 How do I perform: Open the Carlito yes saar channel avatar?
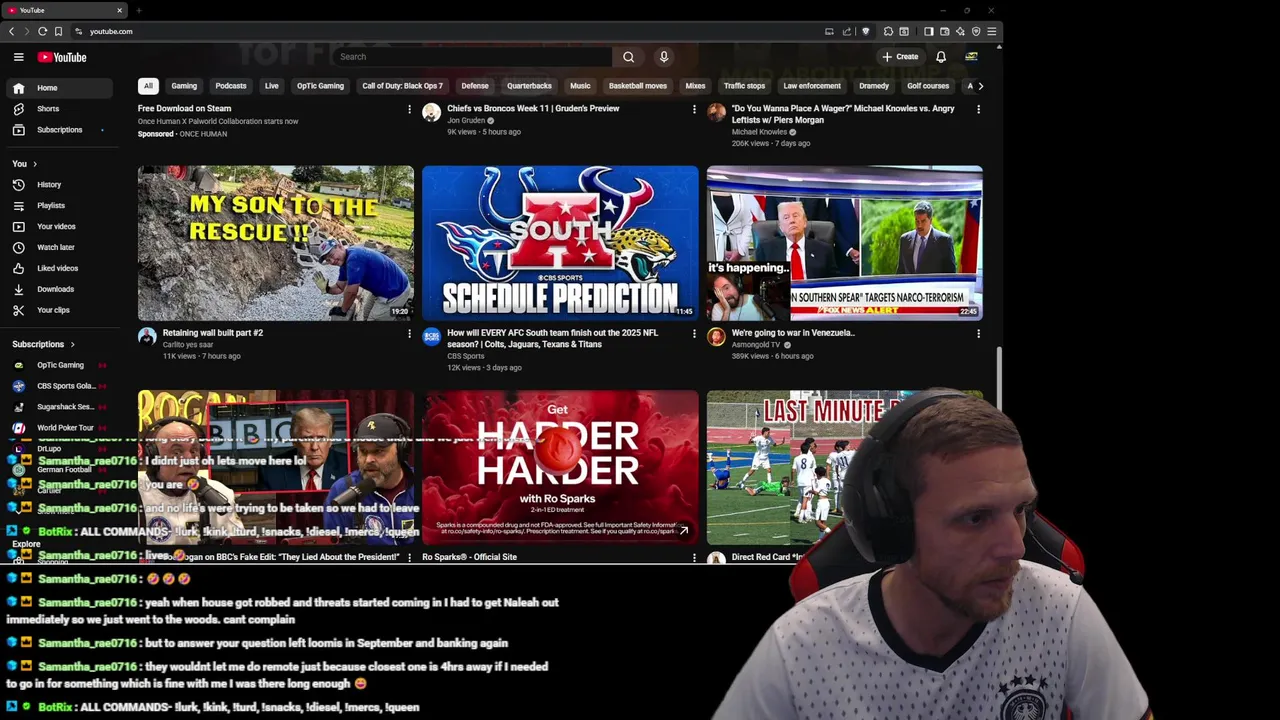click(147, 336)
